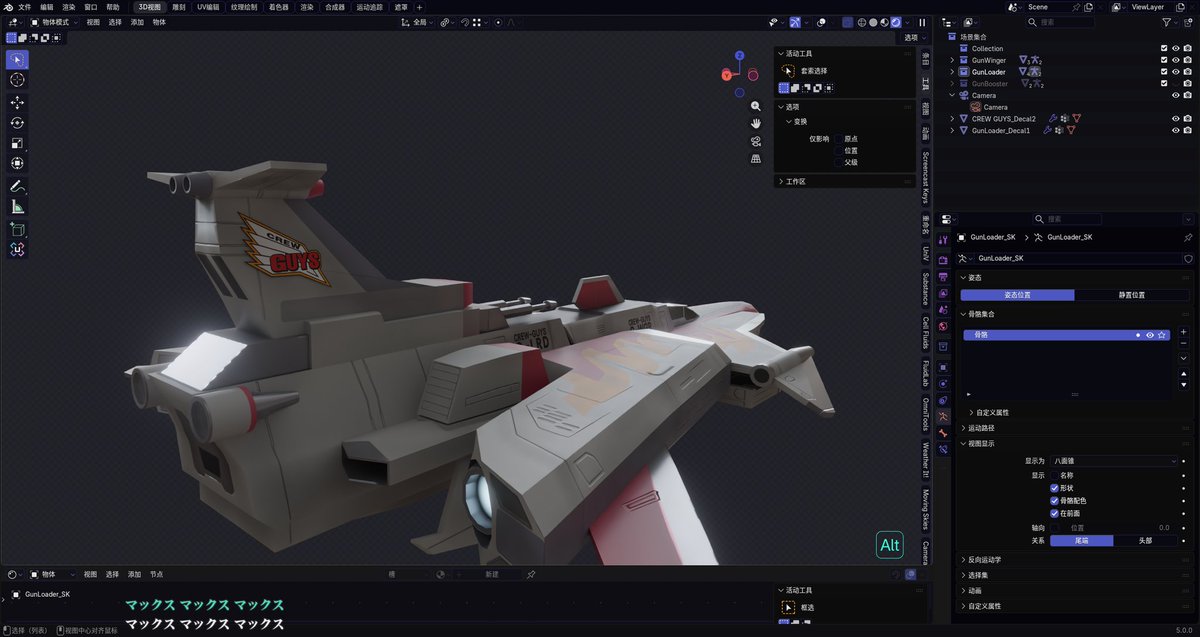The height and width of the screenshot is (637, 1200).
Task: Hide the GunLoader collection with its eye icon
Action: coord(1176,72)
